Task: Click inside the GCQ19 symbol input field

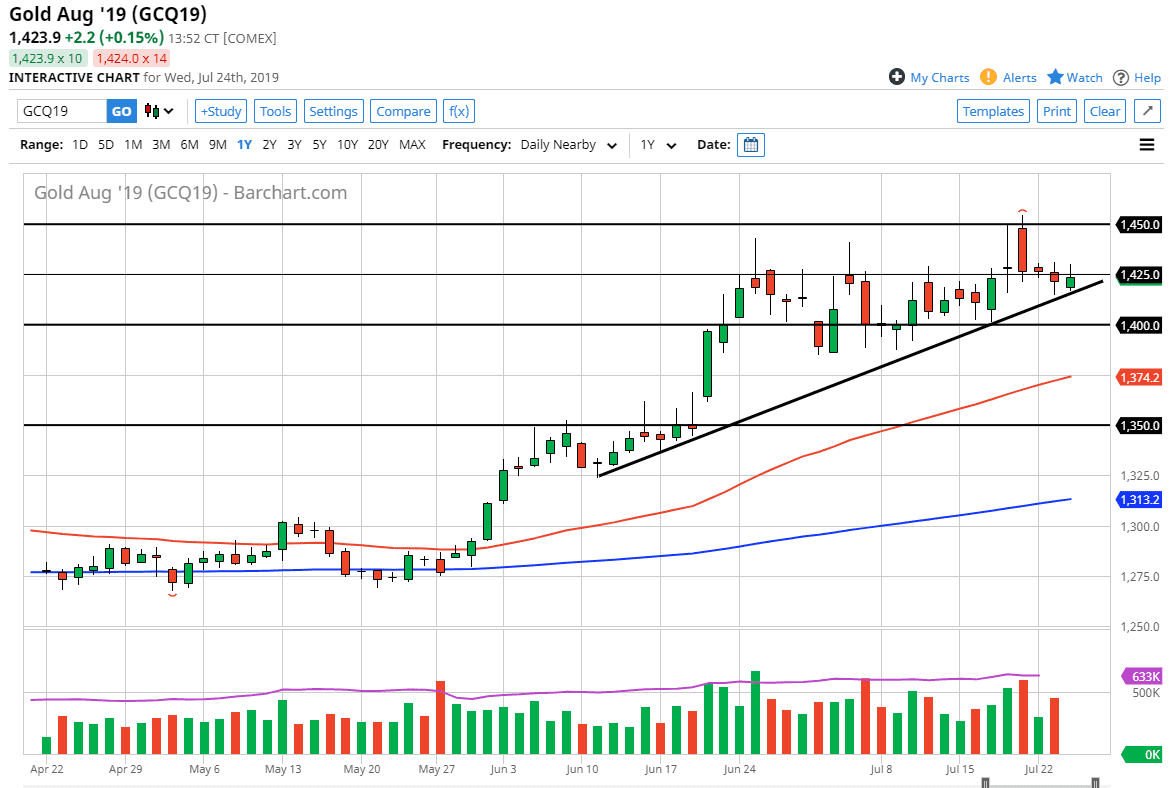Action: (x=60, y=111)
